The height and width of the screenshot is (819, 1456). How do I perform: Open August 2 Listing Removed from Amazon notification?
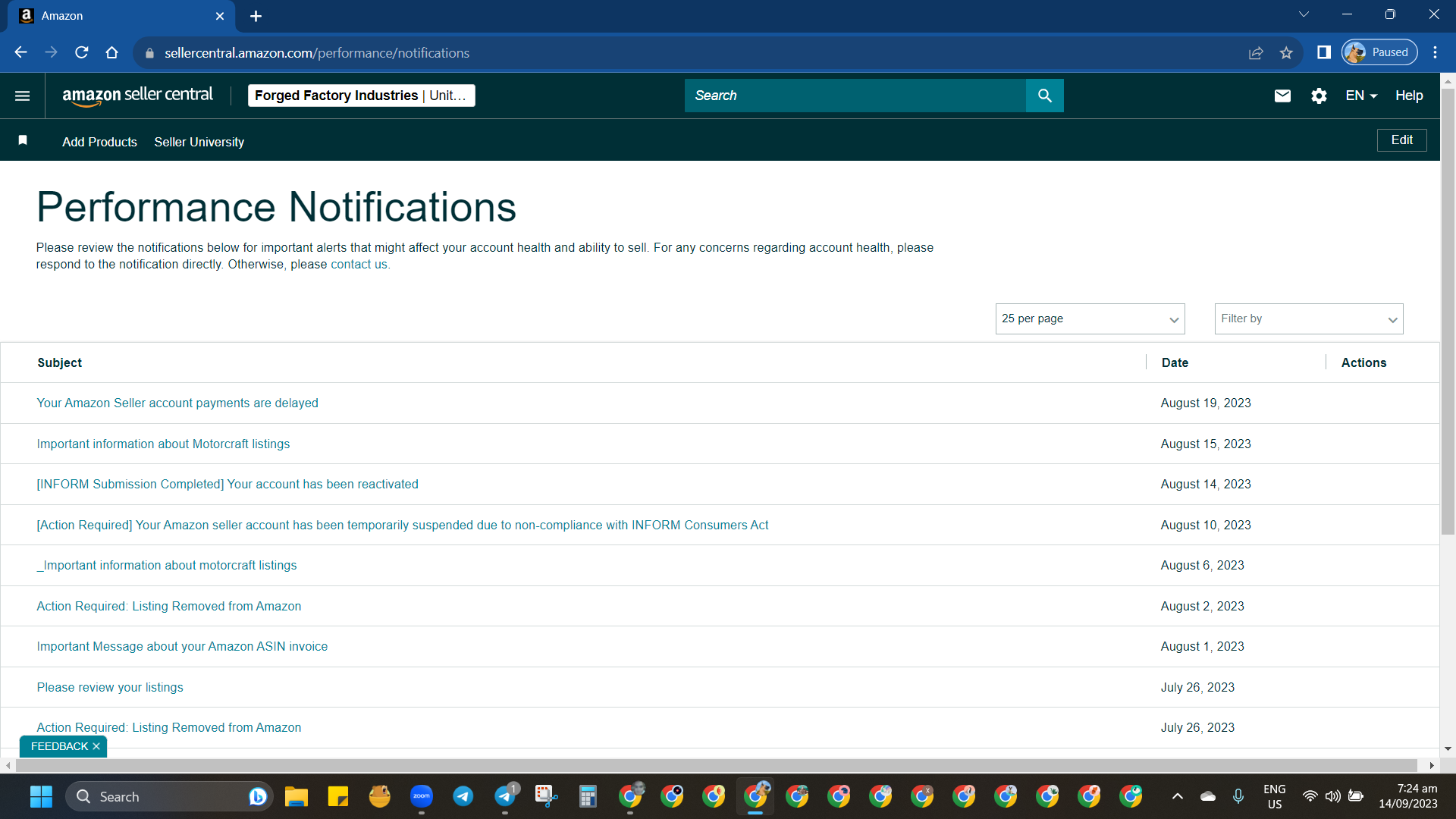pos(169,606)
